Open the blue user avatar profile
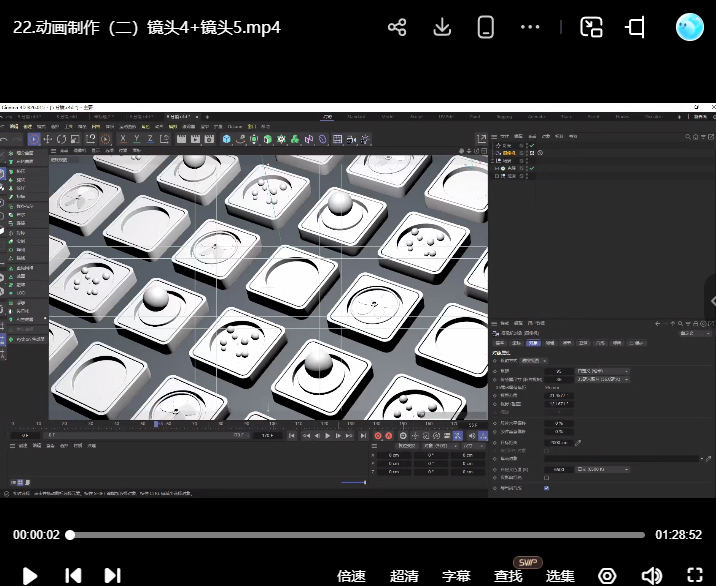716x586 pixels. pyautogui.click(x=690, y=27)
